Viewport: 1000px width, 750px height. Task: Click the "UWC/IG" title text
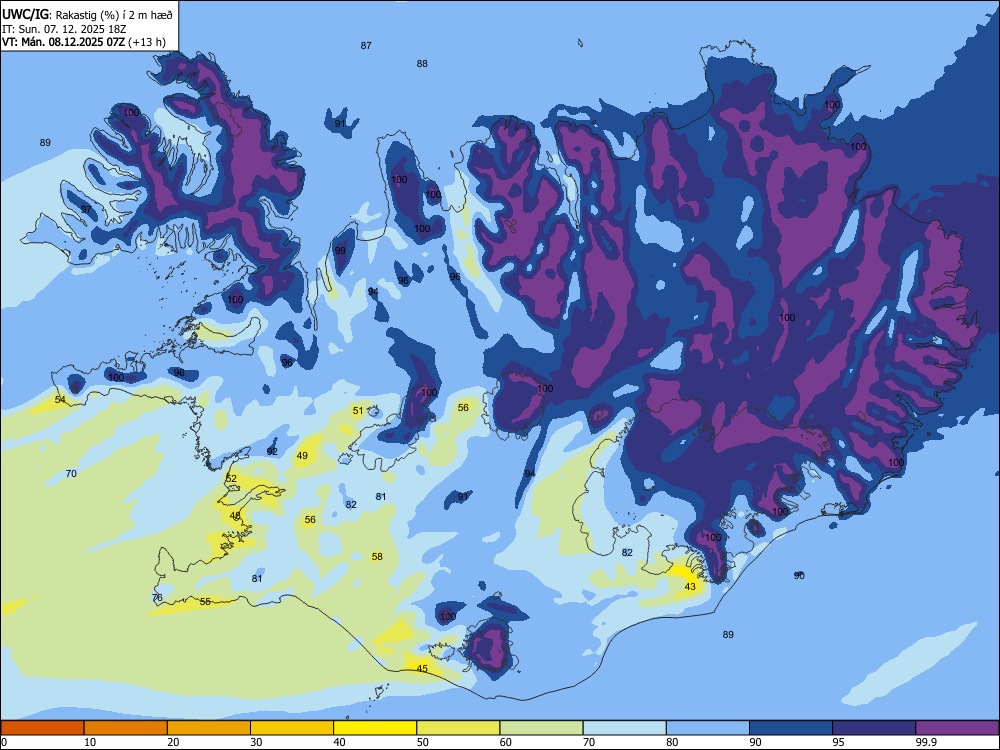(25, 15)
